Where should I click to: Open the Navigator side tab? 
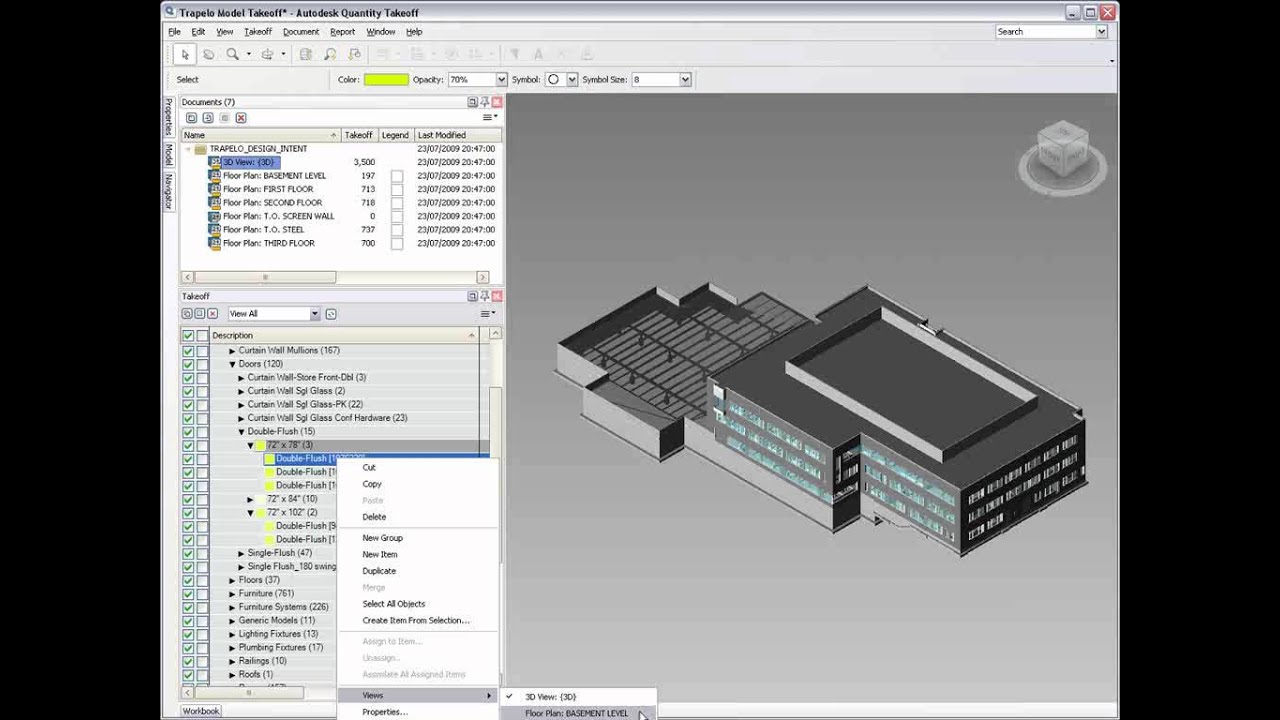click(x=169, y=191)
